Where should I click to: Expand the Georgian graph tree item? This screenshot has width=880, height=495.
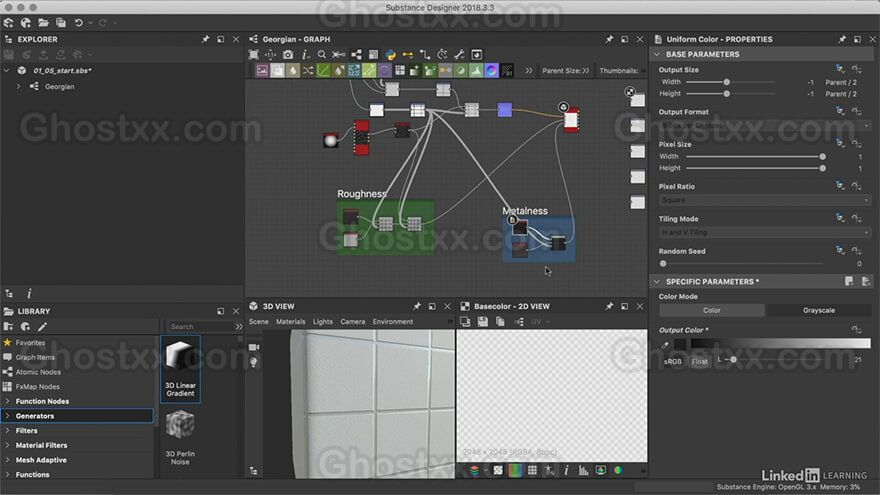click(x=19, y=86)
